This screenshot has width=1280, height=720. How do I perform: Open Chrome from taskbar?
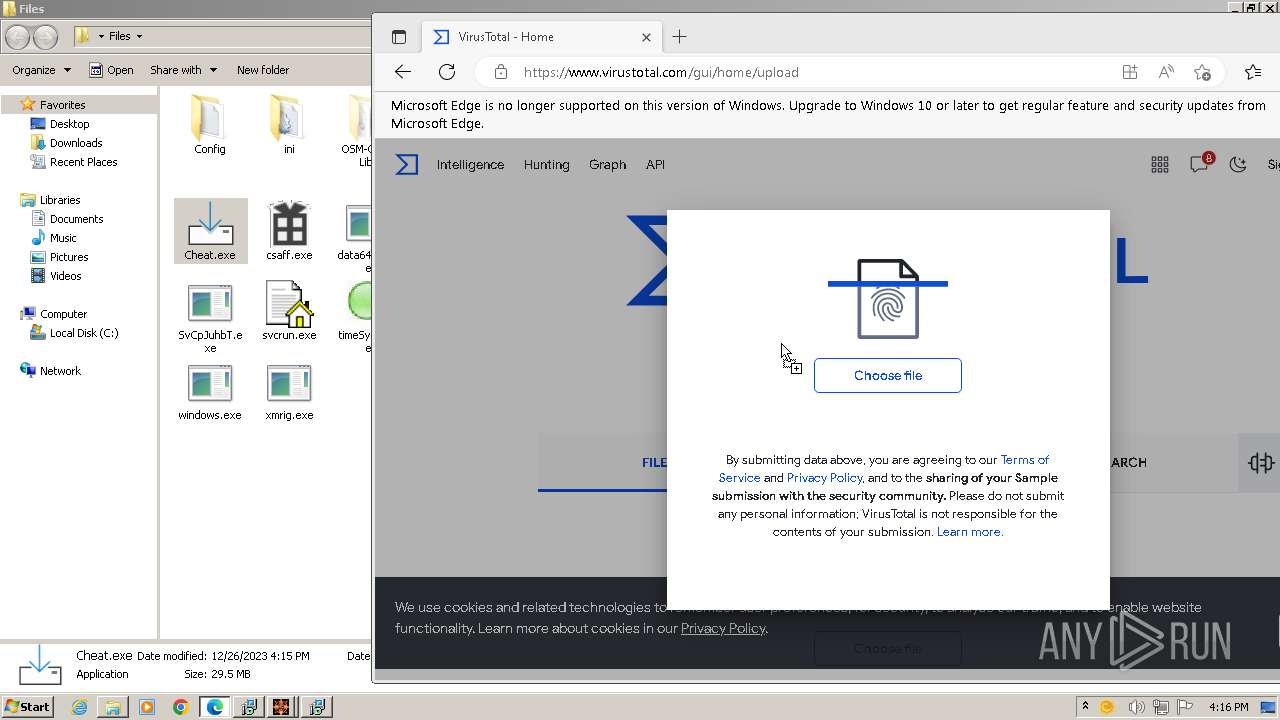click(x=180, y=707)
